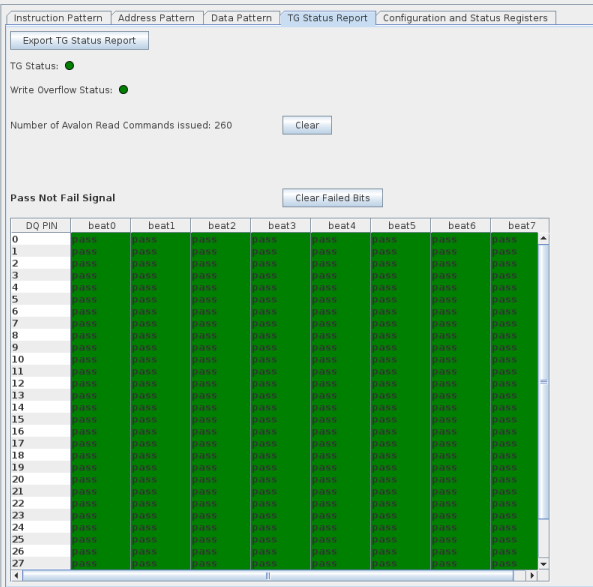Image resolution: width=593 pixels, height=587 pixels.
Task: Click the table's vertical scroll down arrow
Action: click(543, 564)
